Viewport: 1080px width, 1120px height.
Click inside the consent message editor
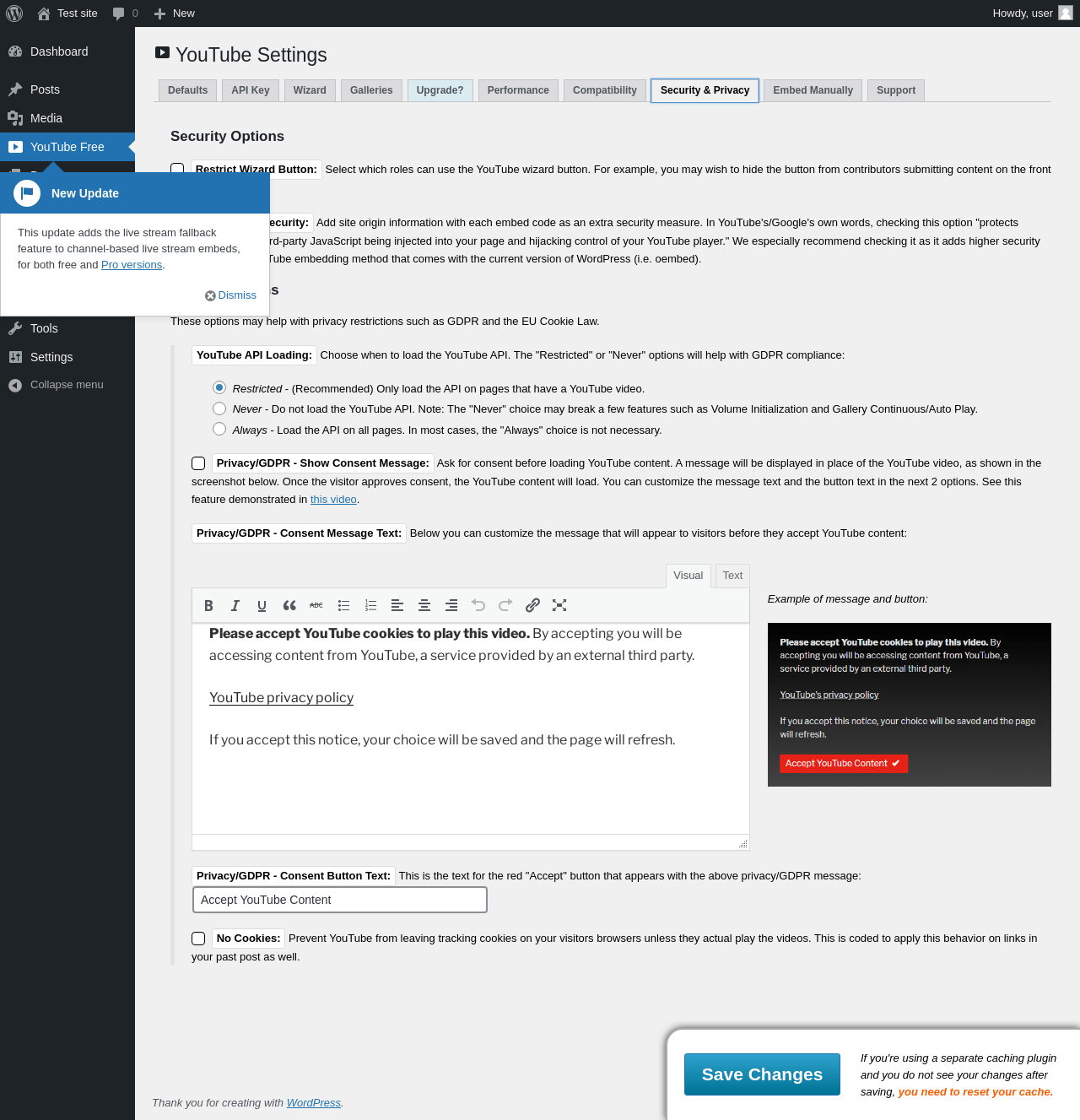471,729
